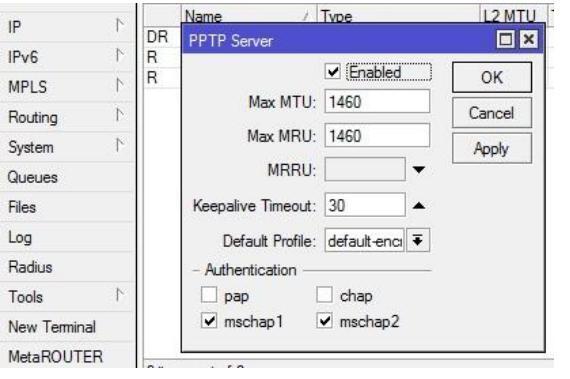The width and height of the screenshot is (570, 379).
Task: Enable chap authentication
Action: coord(324,295)
